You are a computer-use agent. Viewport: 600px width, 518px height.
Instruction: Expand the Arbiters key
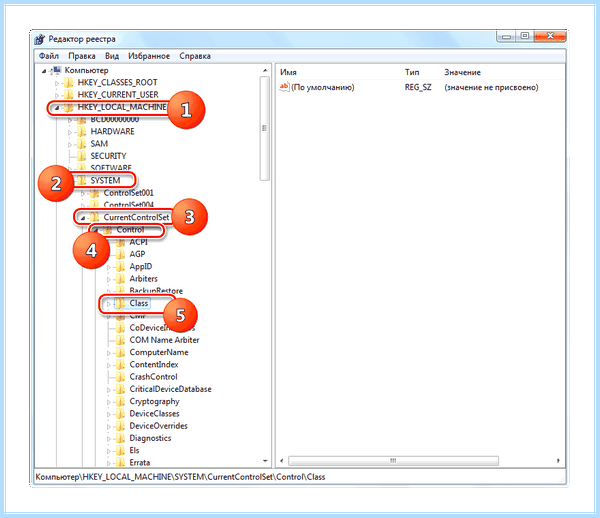click(x=109, y=279)
